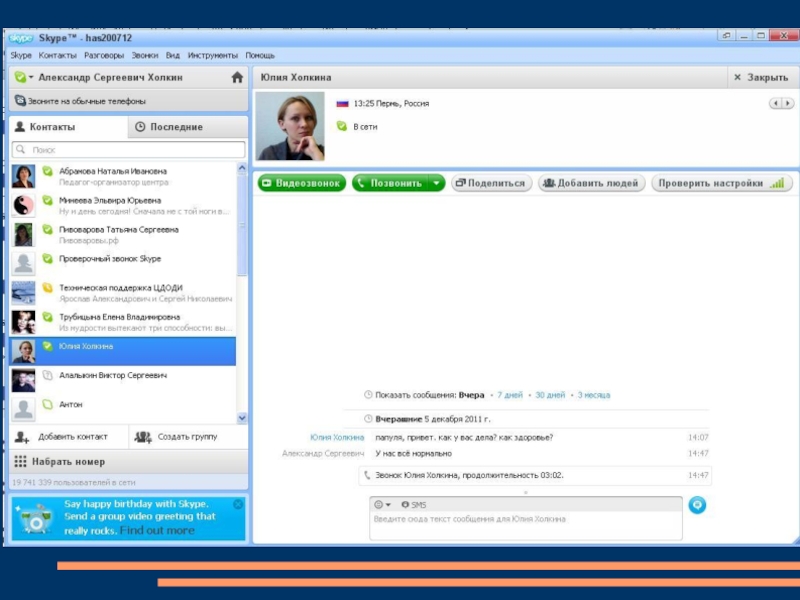The height and width of the screenshot is (600, 800).
Task: Select Техническая поддержка ЦДОДИ contact
Action: click(x=123, y=292)
